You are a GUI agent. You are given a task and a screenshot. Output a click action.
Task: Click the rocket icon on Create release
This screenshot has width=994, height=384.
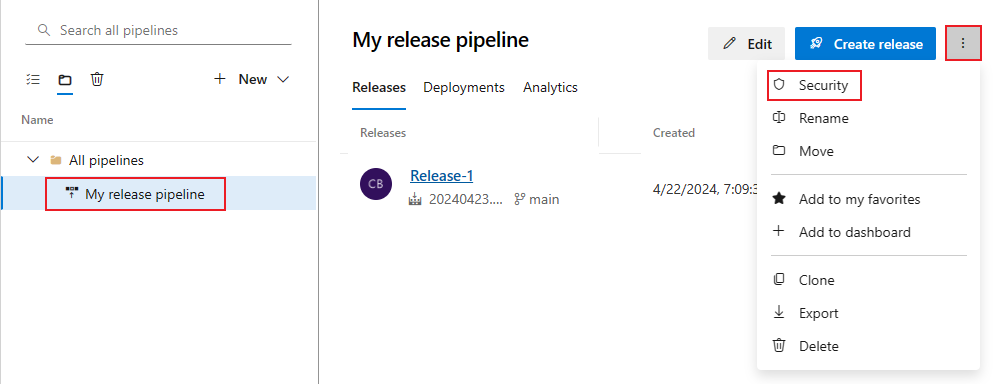tap(817, 44)
